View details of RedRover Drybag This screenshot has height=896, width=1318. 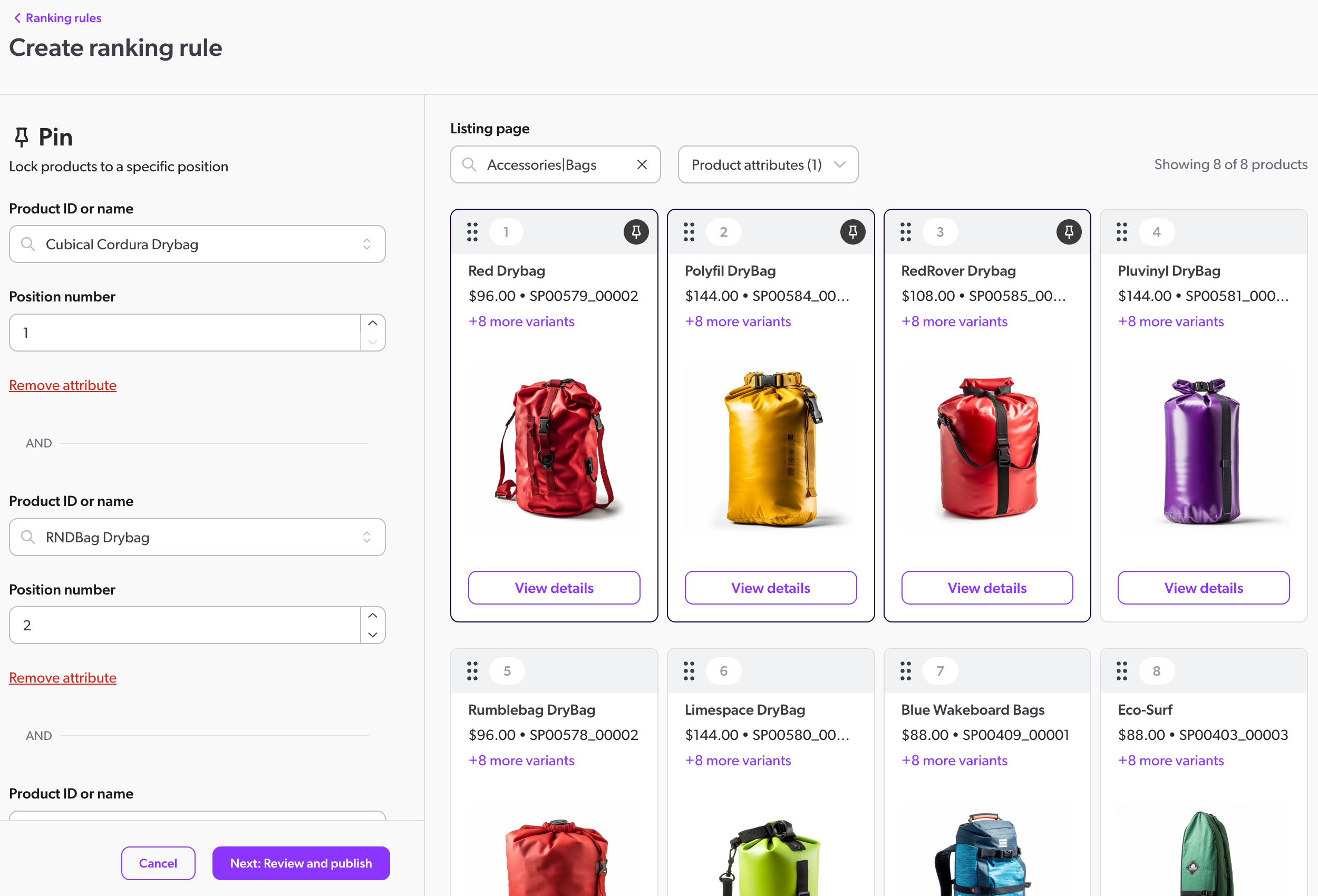pyautogui.click(x=987, y=588)
